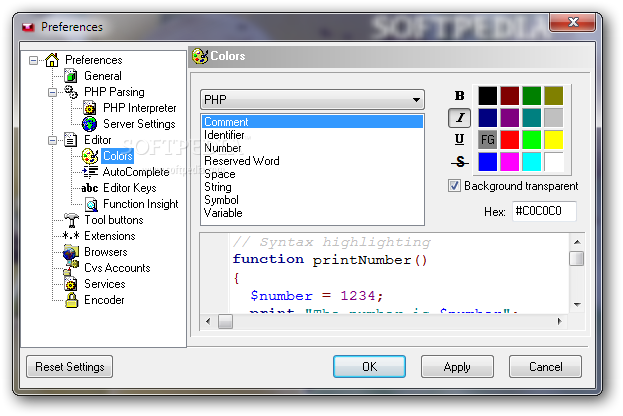Click the *.* icon for Extensions

coord(71,236)
